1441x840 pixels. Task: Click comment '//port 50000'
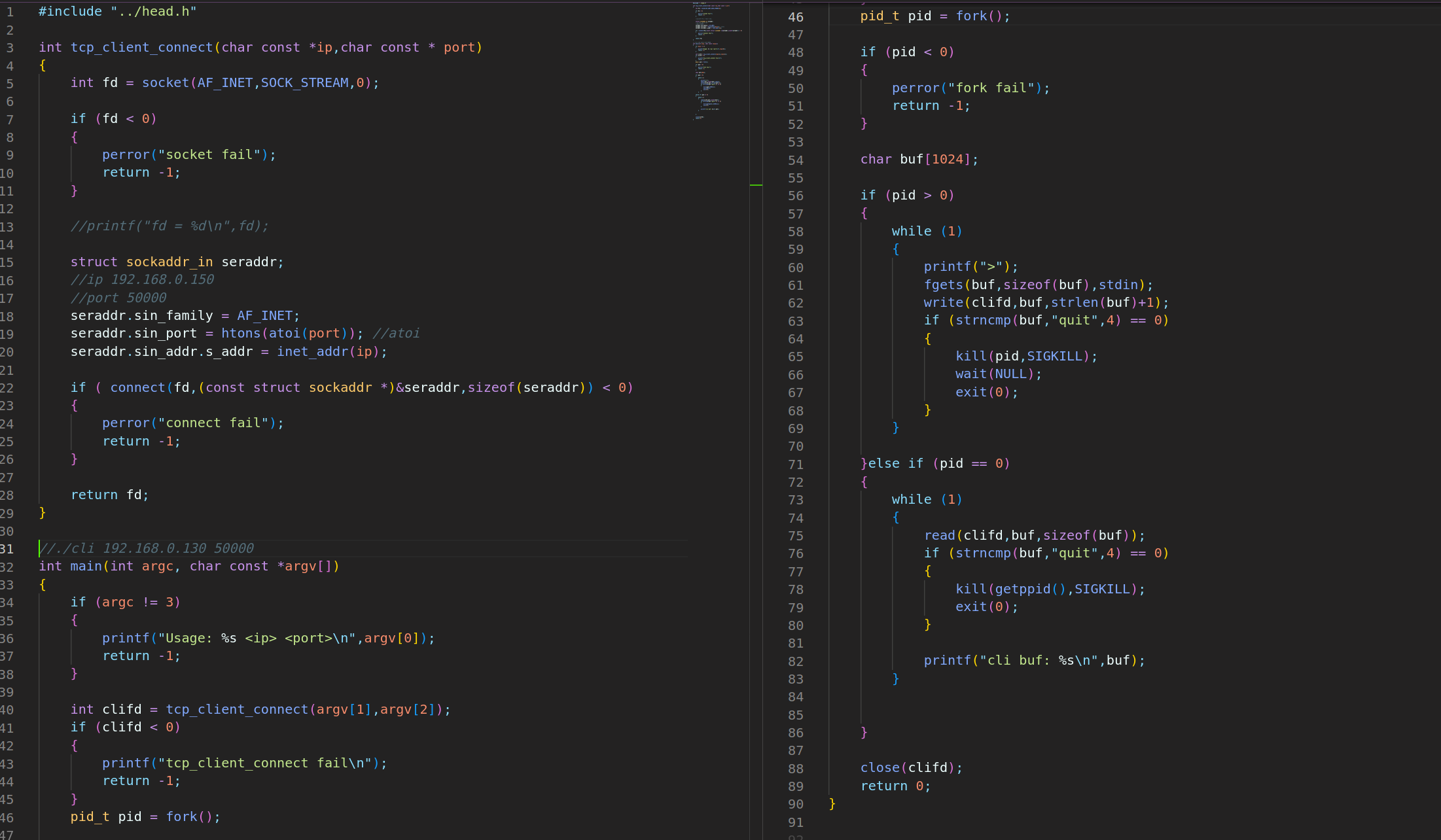pyautogui.click(x=118, y=298)
